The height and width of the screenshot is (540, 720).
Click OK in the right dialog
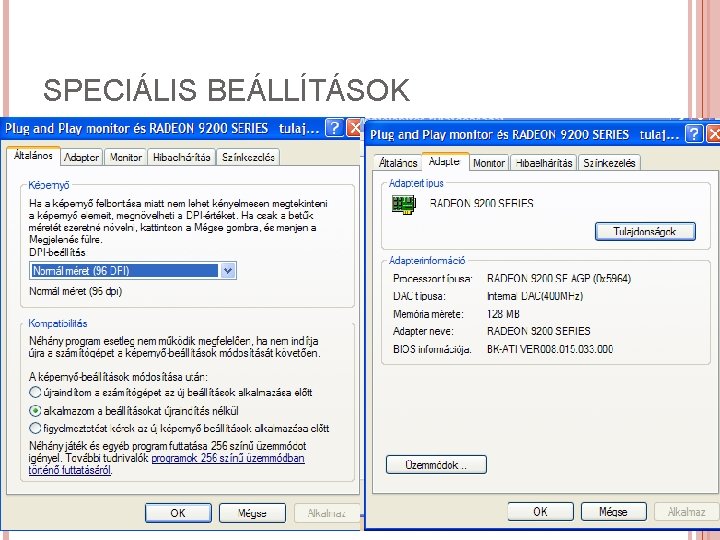(x=540, y=511)
